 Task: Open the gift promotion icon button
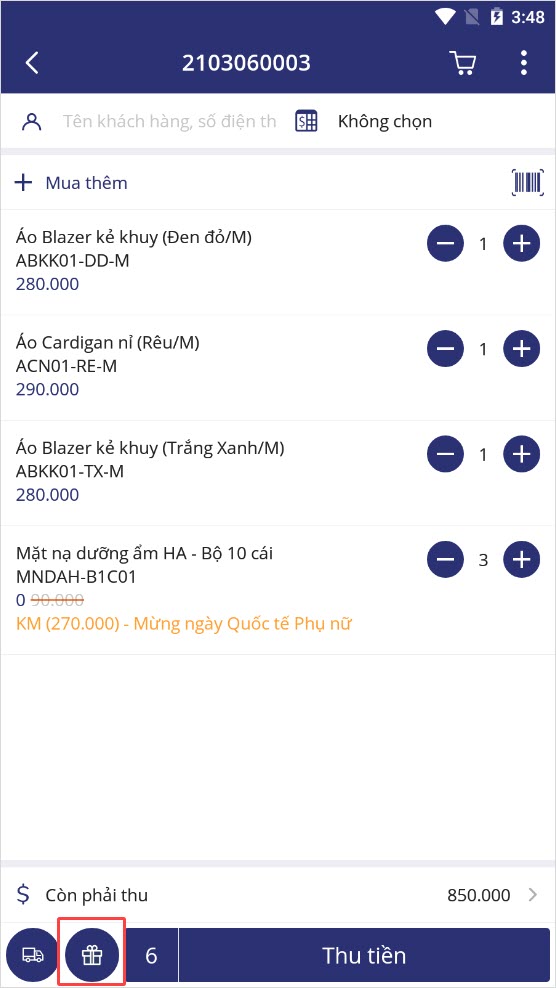point(92,955)
